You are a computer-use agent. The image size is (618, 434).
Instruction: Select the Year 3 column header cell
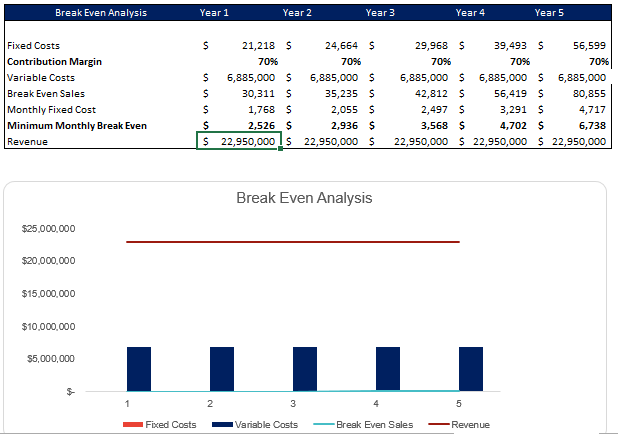pyautogui.click(x=380, y=13)
